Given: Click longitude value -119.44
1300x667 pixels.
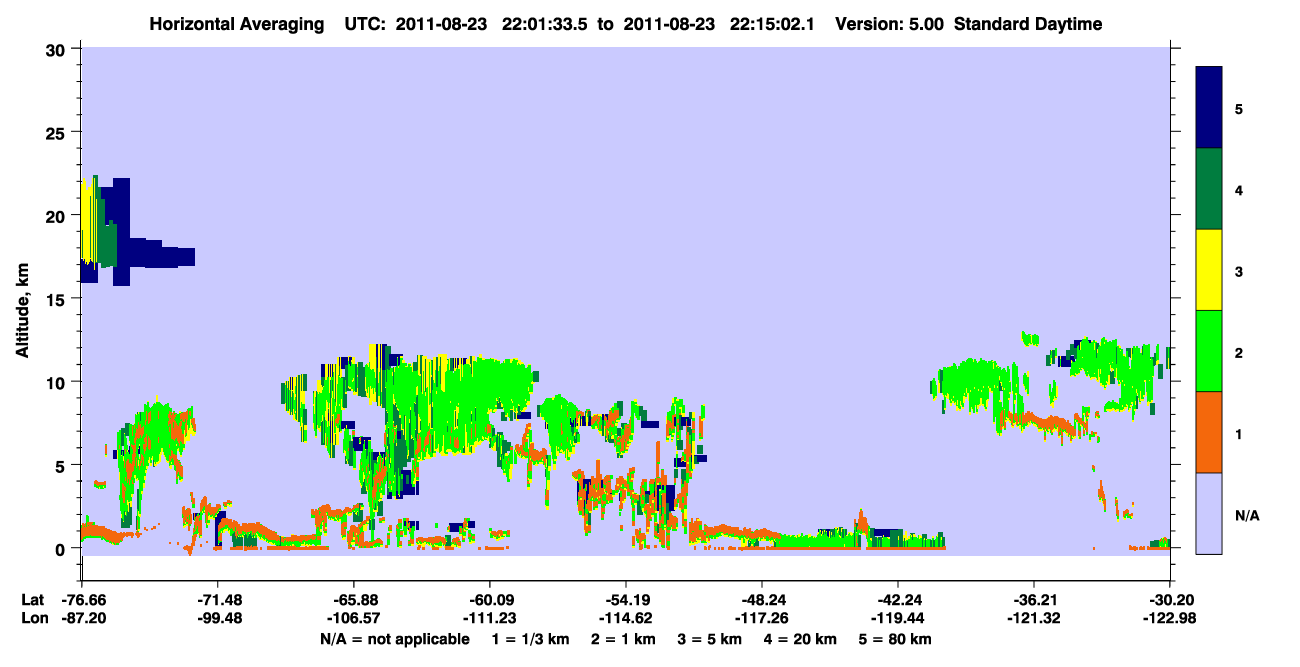Looking at the screenshot, I should [x=898, y=618].
